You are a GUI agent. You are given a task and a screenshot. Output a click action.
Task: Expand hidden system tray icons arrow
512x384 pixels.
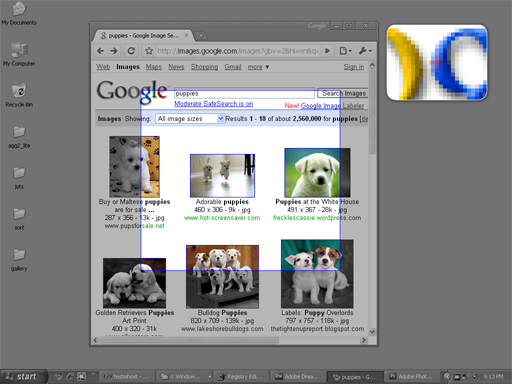coord(447,377)
